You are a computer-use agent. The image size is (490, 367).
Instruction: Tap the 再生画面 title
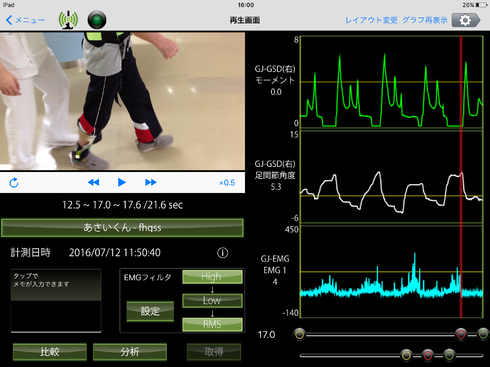[245, 20]
